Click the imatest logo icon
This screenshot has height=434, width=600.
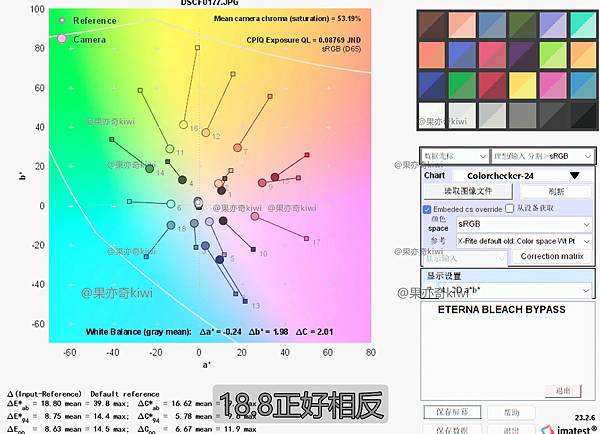click(548, 429)
